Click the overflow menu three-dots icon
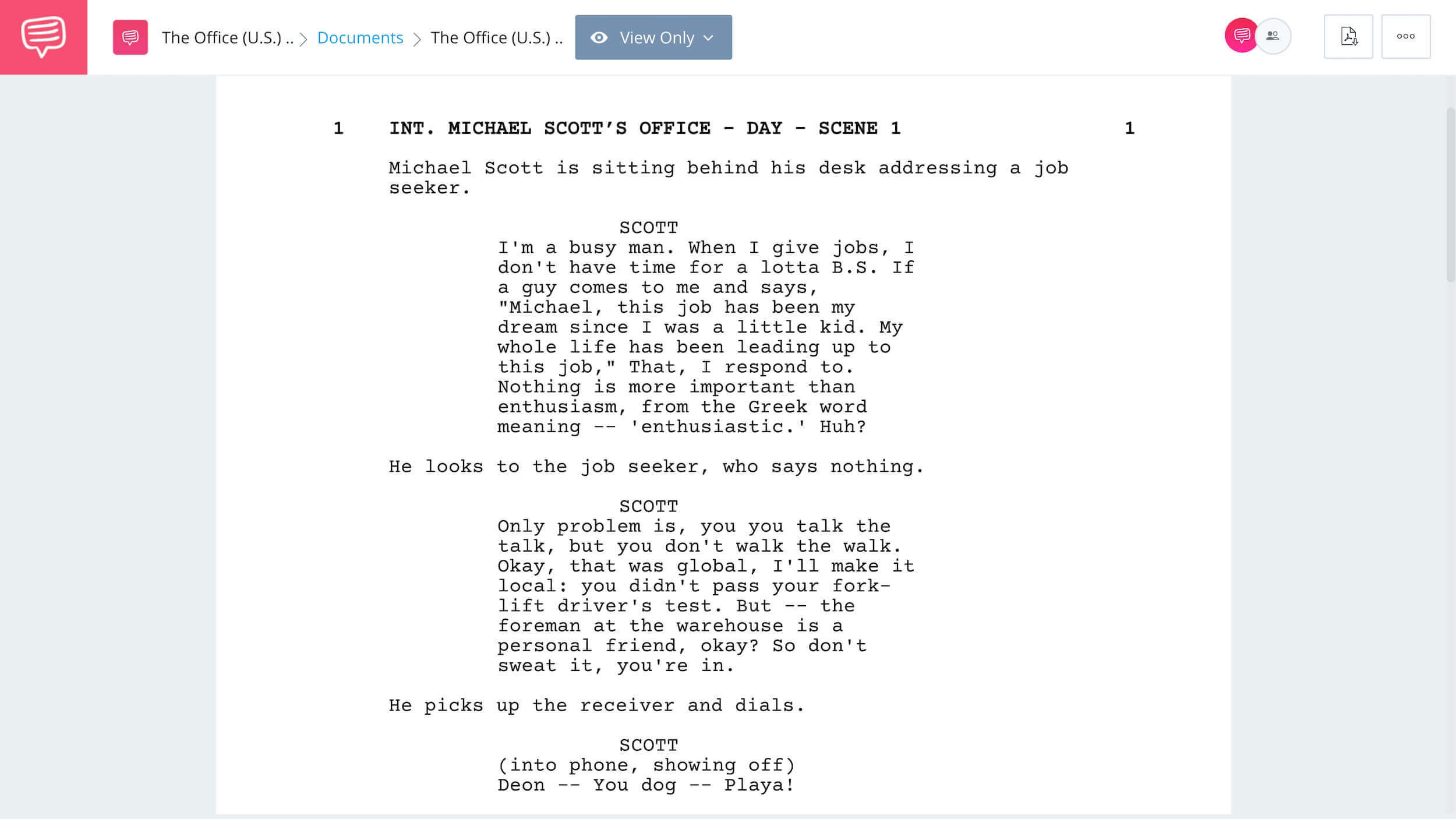This screenshot has width=1456, height=819. (x=1405, y=36)
